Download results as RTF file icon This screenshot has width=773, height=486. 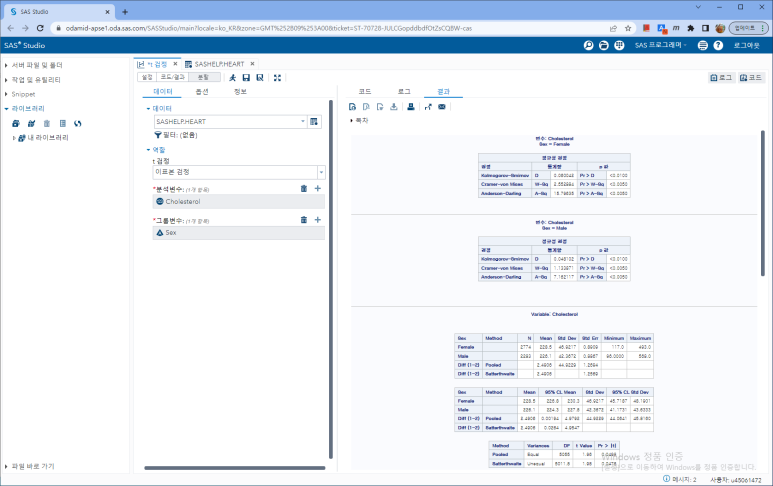tap(380, 106)
